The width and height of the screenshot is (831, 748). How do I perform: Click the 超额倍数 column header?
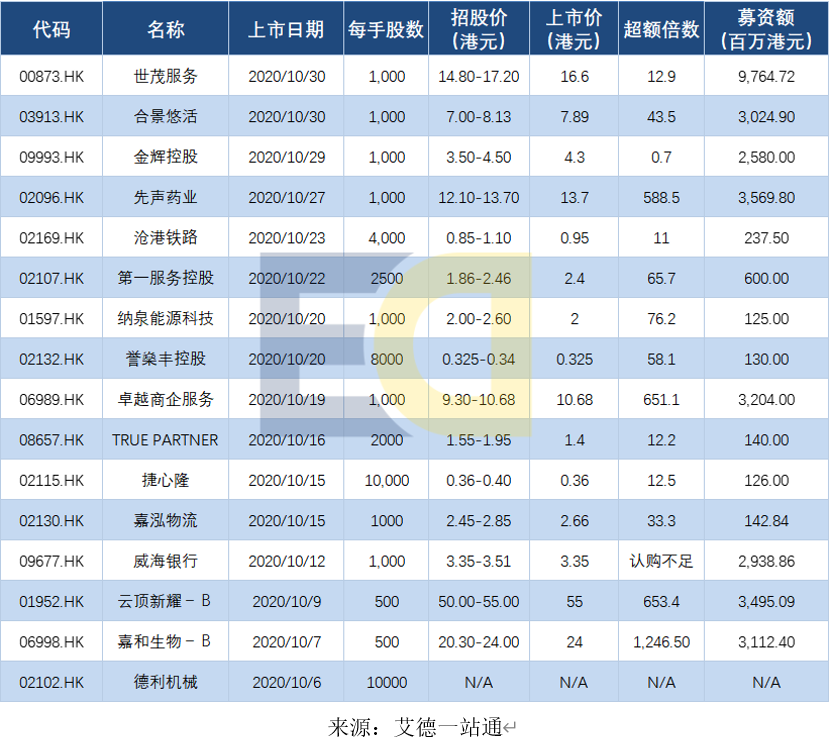pyautogui.click(x=661, y=29)
